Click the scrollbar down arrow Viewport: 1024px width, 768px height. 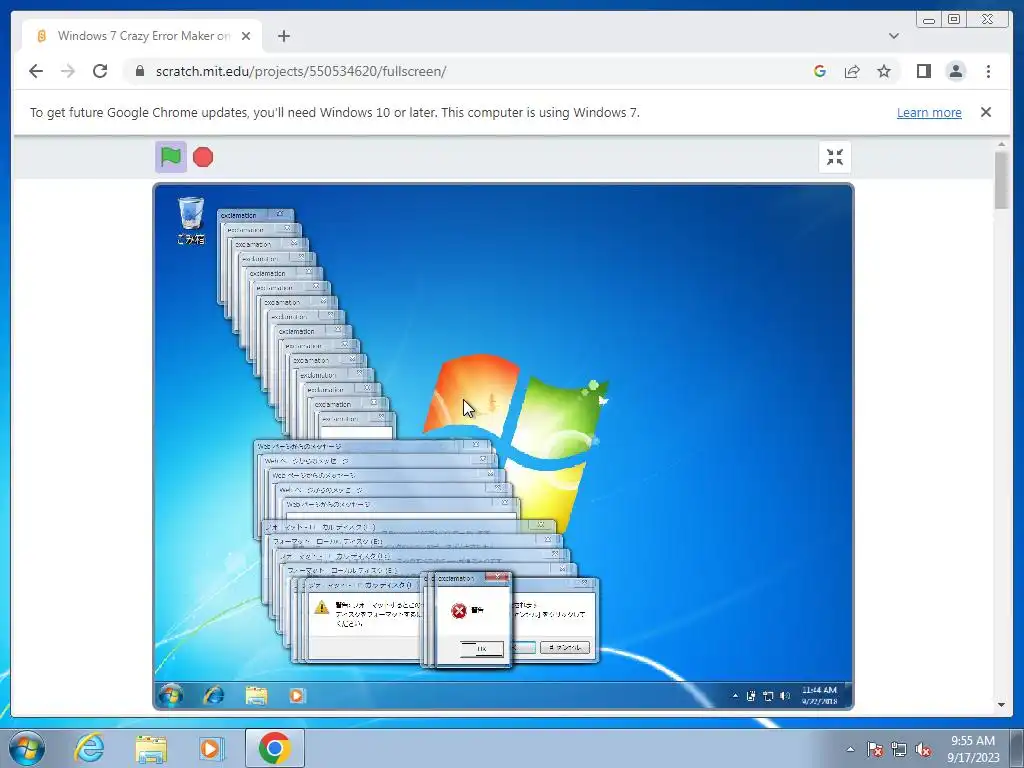click(x=1002, y=705)
